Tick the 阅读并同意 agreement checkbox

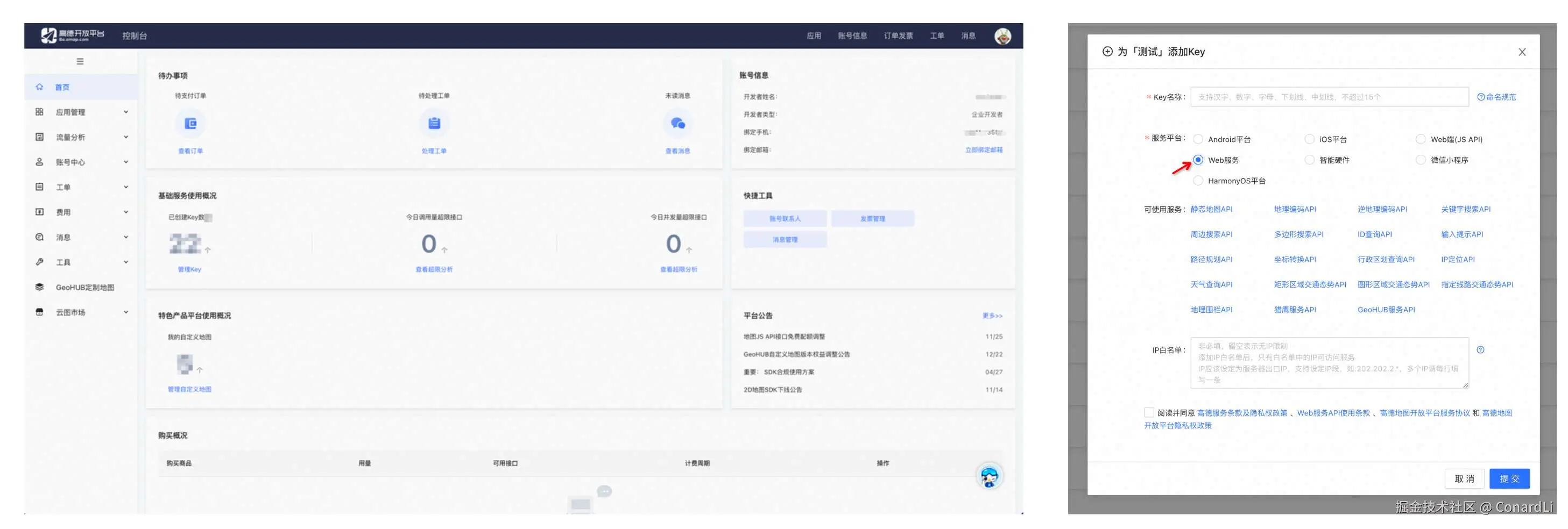click(1149, 413)
